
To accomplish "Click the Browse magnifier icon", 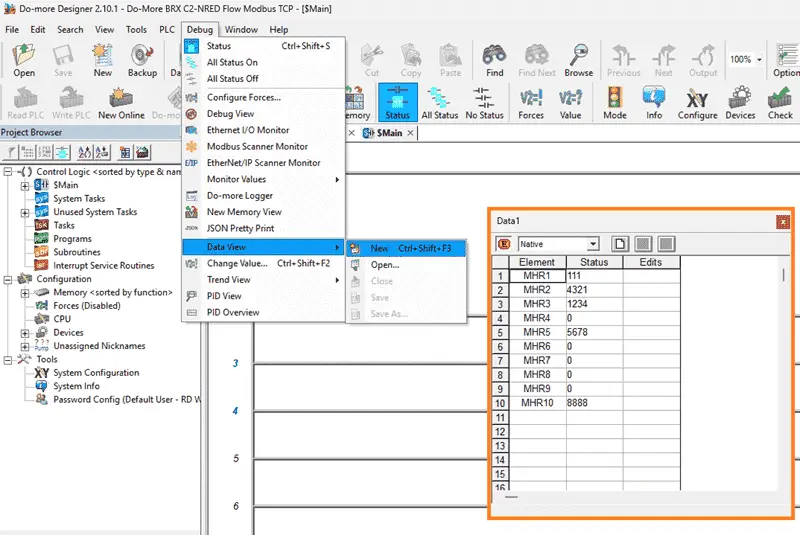I will (x=579, y=60).
